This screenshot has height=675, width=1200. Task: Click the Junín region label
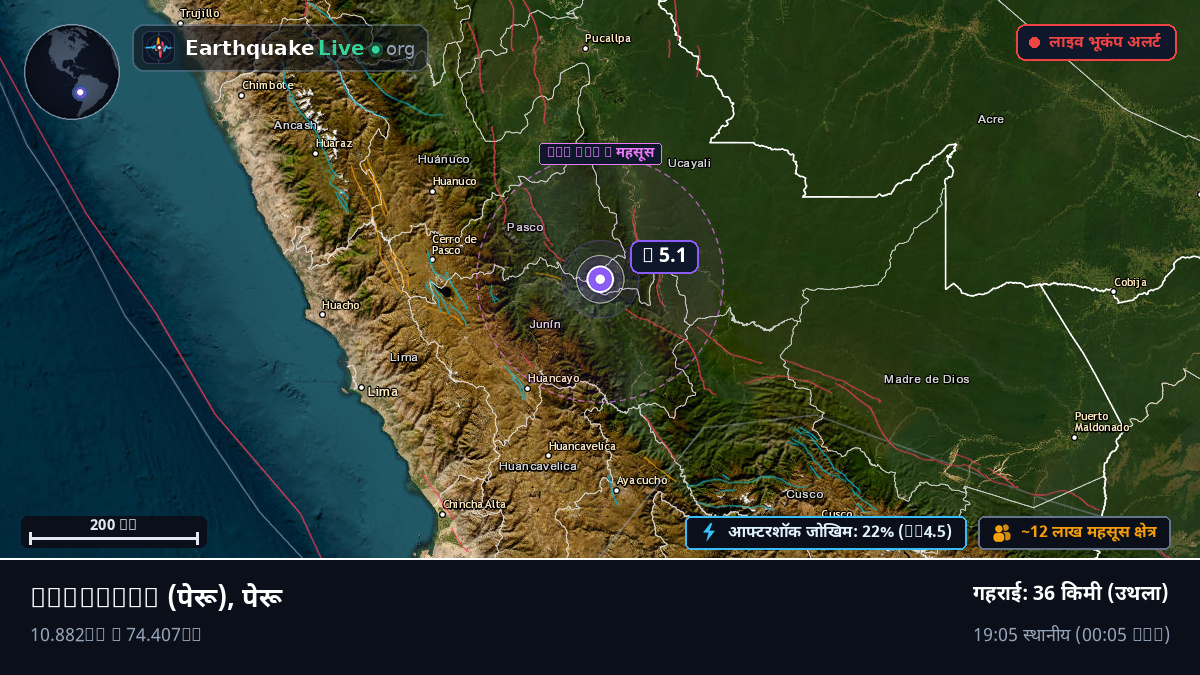(545, 324)
